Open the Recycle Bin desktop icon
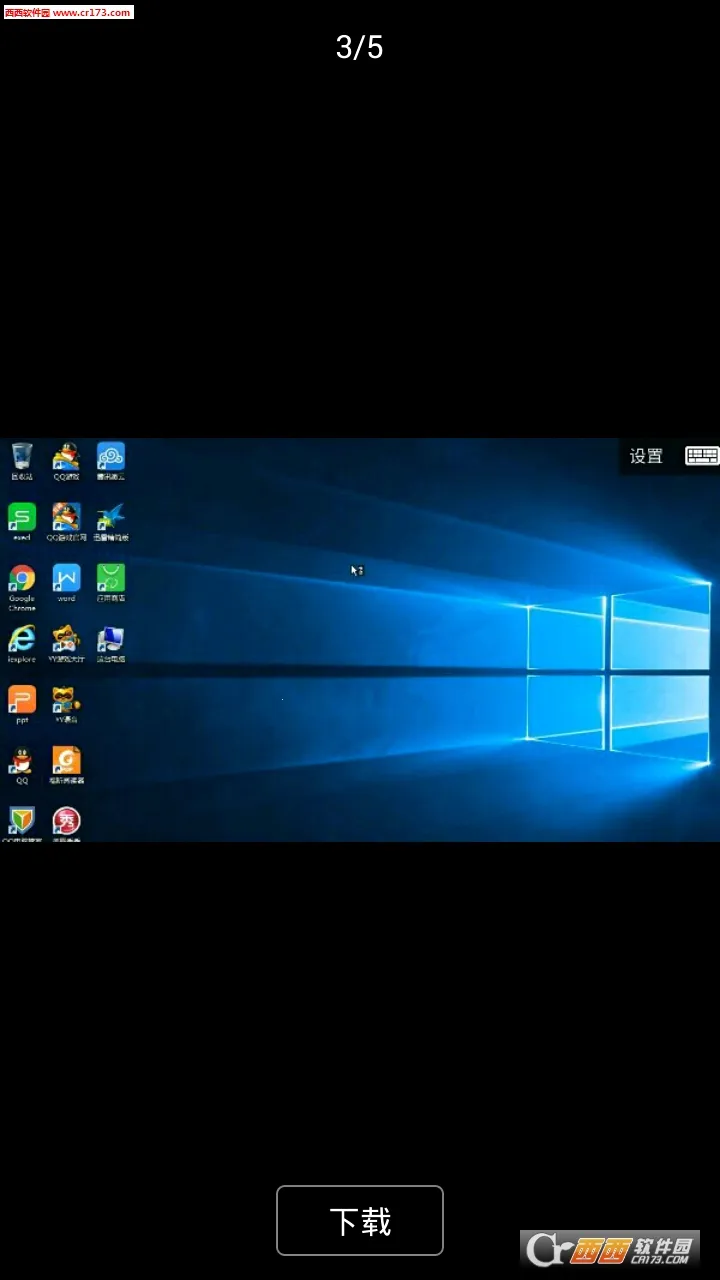Image resolution: width=720 pixels, height=1280 pixels. [22, 458]
